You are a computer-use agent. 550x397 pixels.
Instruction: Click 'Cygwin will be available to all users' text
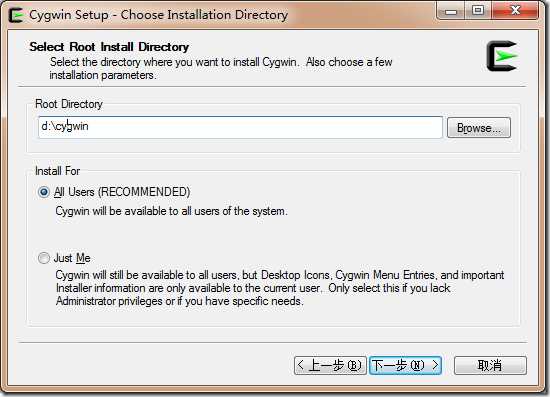(x=171, y=211)
